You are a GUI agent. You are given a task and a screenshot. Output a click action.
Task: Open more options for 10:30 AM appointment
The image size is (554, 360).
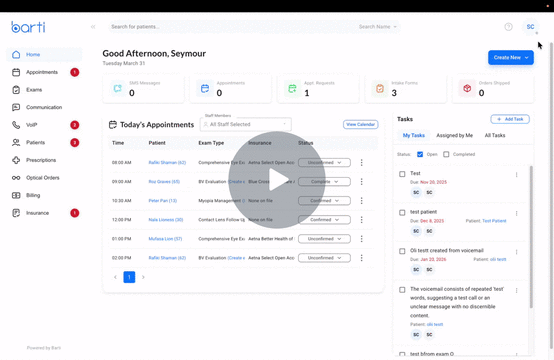361,201
